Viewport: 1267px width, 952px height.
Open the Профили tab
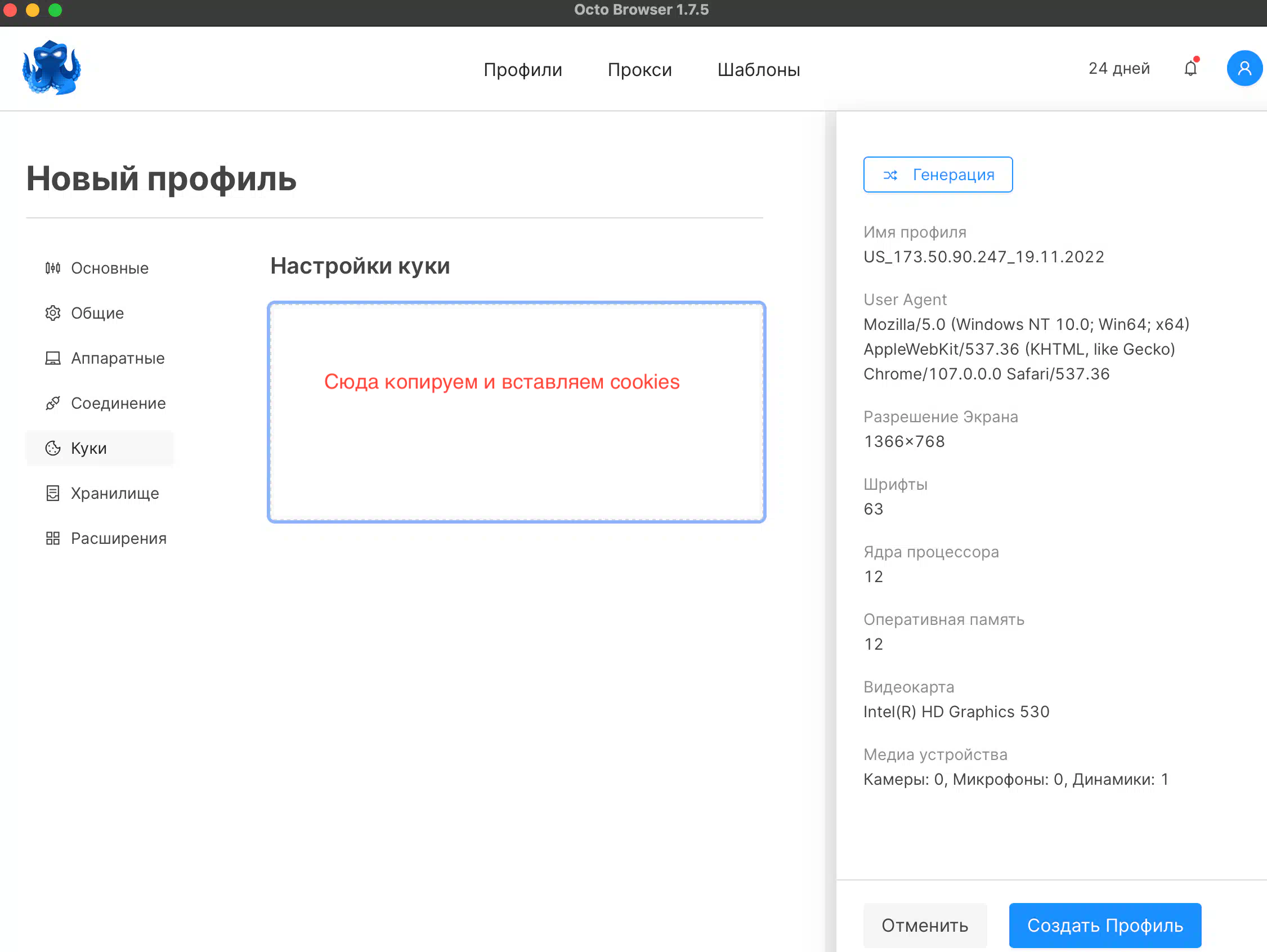point(522,69)
